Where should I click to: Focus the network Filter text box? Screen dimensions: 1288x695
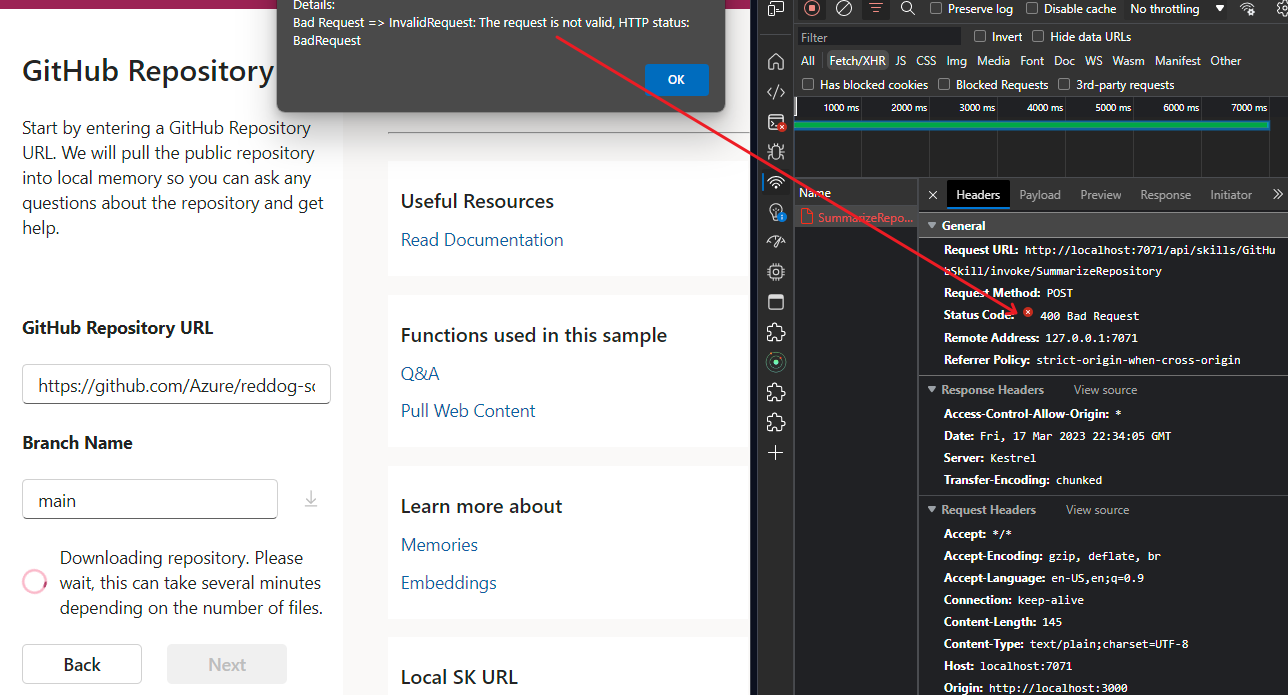pyautogui.click(x=880, y=37)
